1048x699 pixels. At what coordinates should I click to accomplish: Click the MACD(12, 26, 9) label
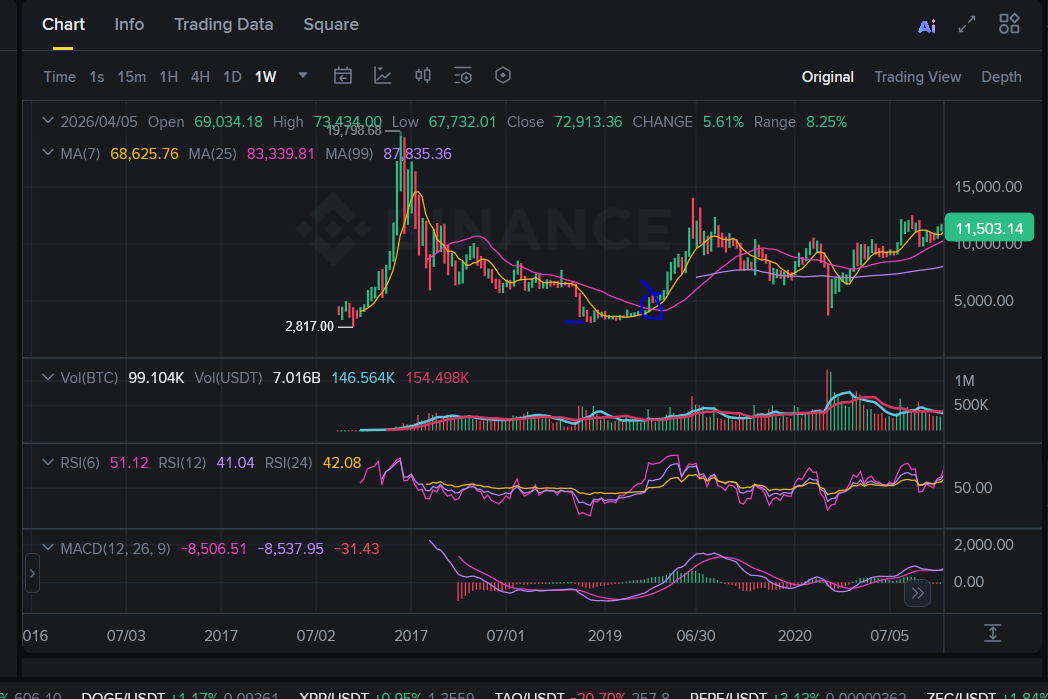point(115,549)
